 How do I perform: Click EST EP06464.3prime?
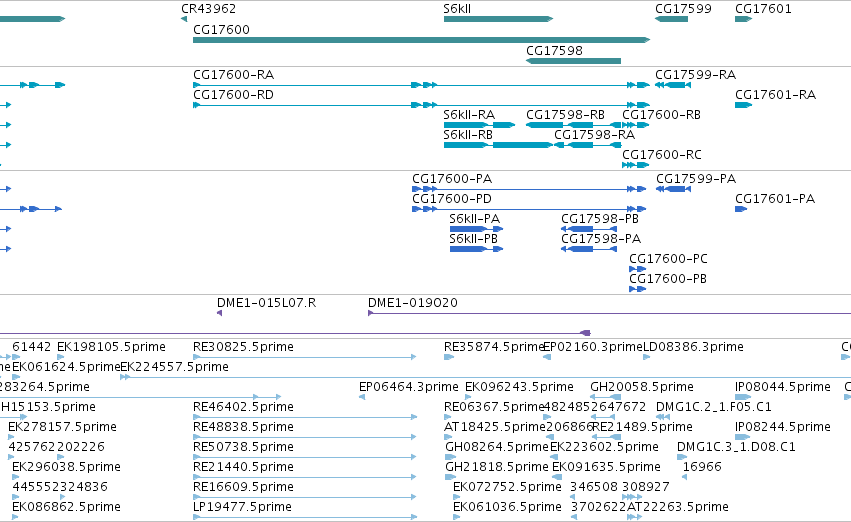409,387
